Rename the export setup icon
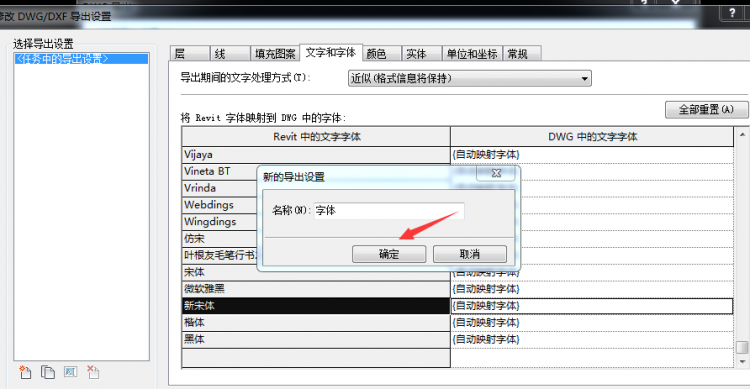The width and height of the screenshot is (750, 389). point(70,372)
